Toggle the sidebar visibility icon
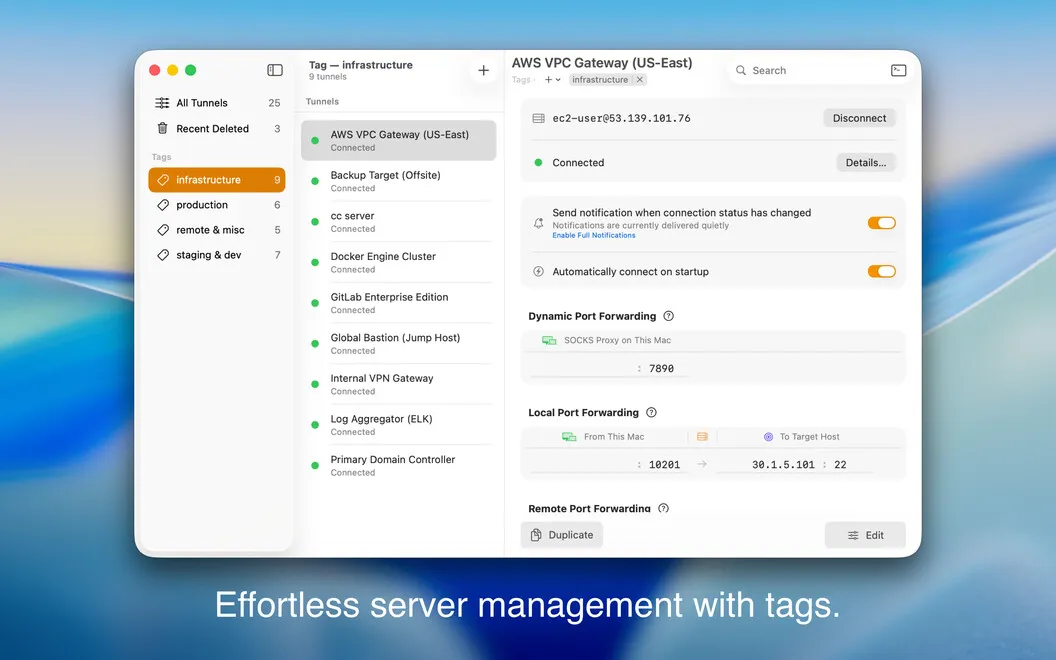The width and height of the screenshot is (1056, 660). pyautogui.click(x=275, y=70)
